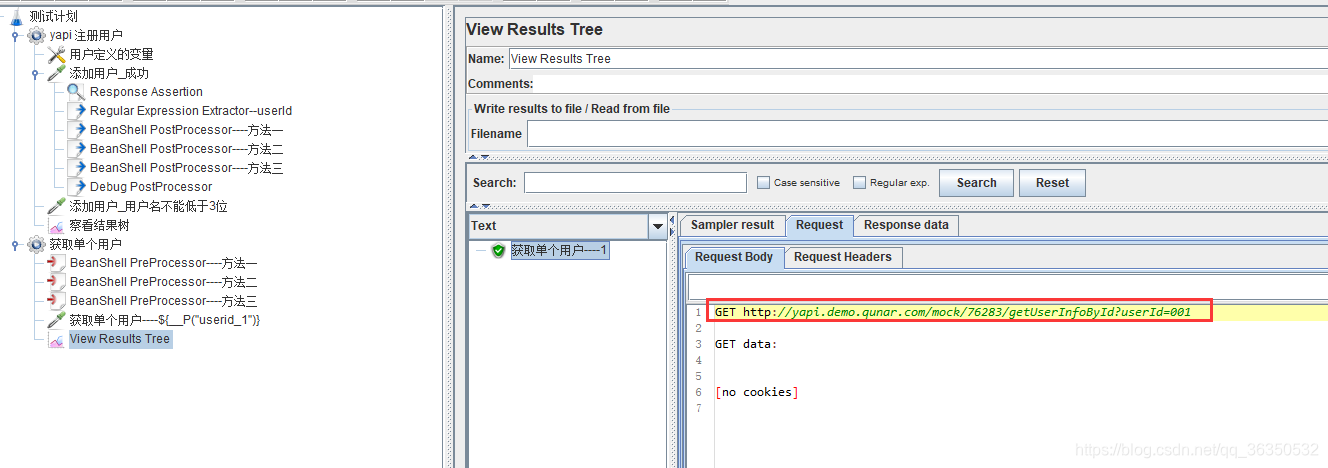
Task: Open the Request Headers sub-tab
Action: [x=842, y=257]
